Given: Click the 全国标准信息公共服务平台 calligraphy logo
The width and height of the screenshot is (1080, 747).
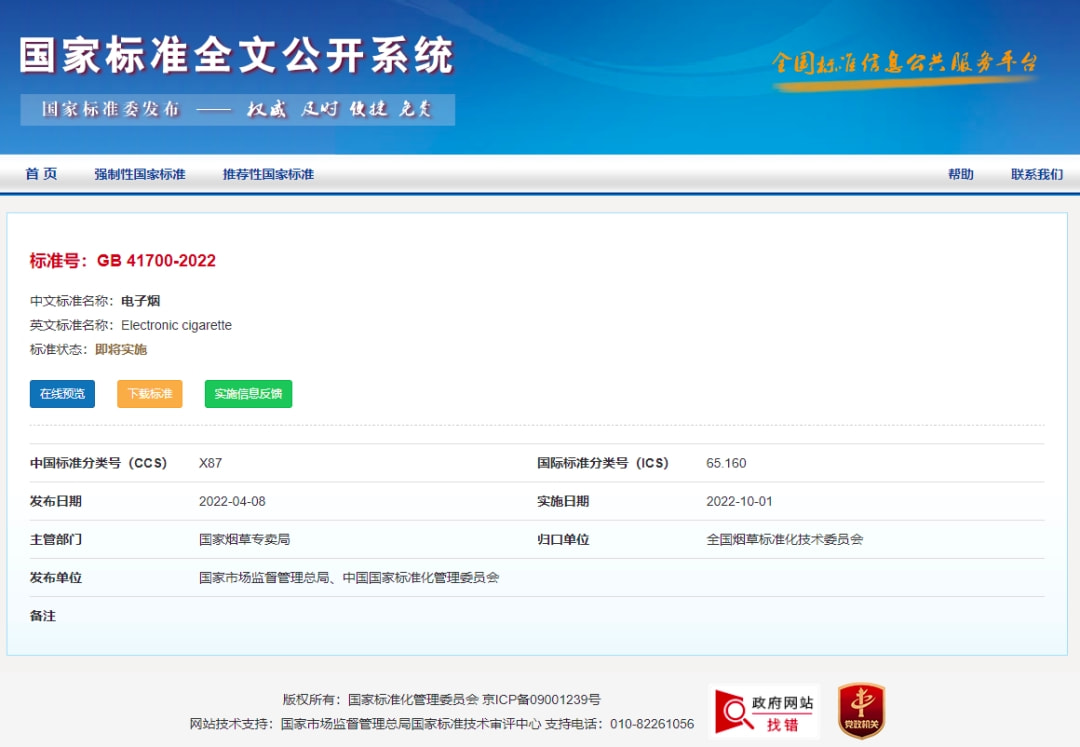Looking at the screenshot, I should 905,63.
